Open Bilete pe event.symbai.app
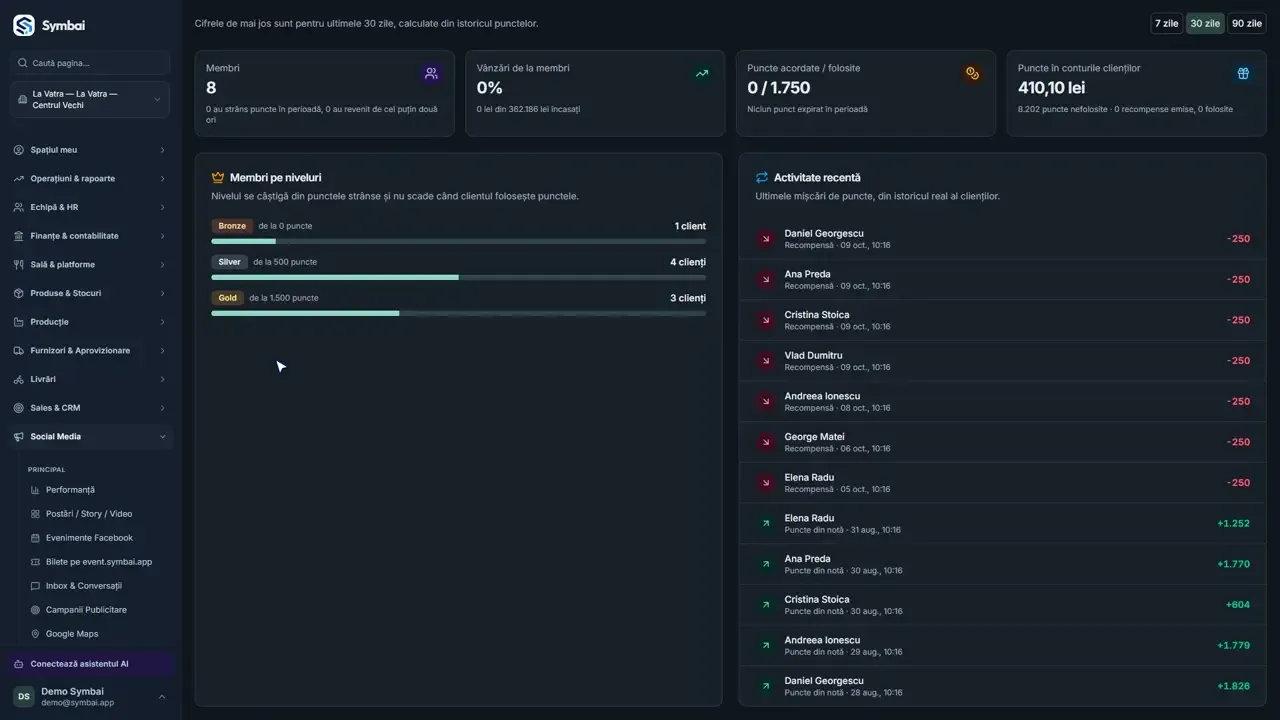Viewport: 1280px width, 720px height. click(x=98, y=562)
